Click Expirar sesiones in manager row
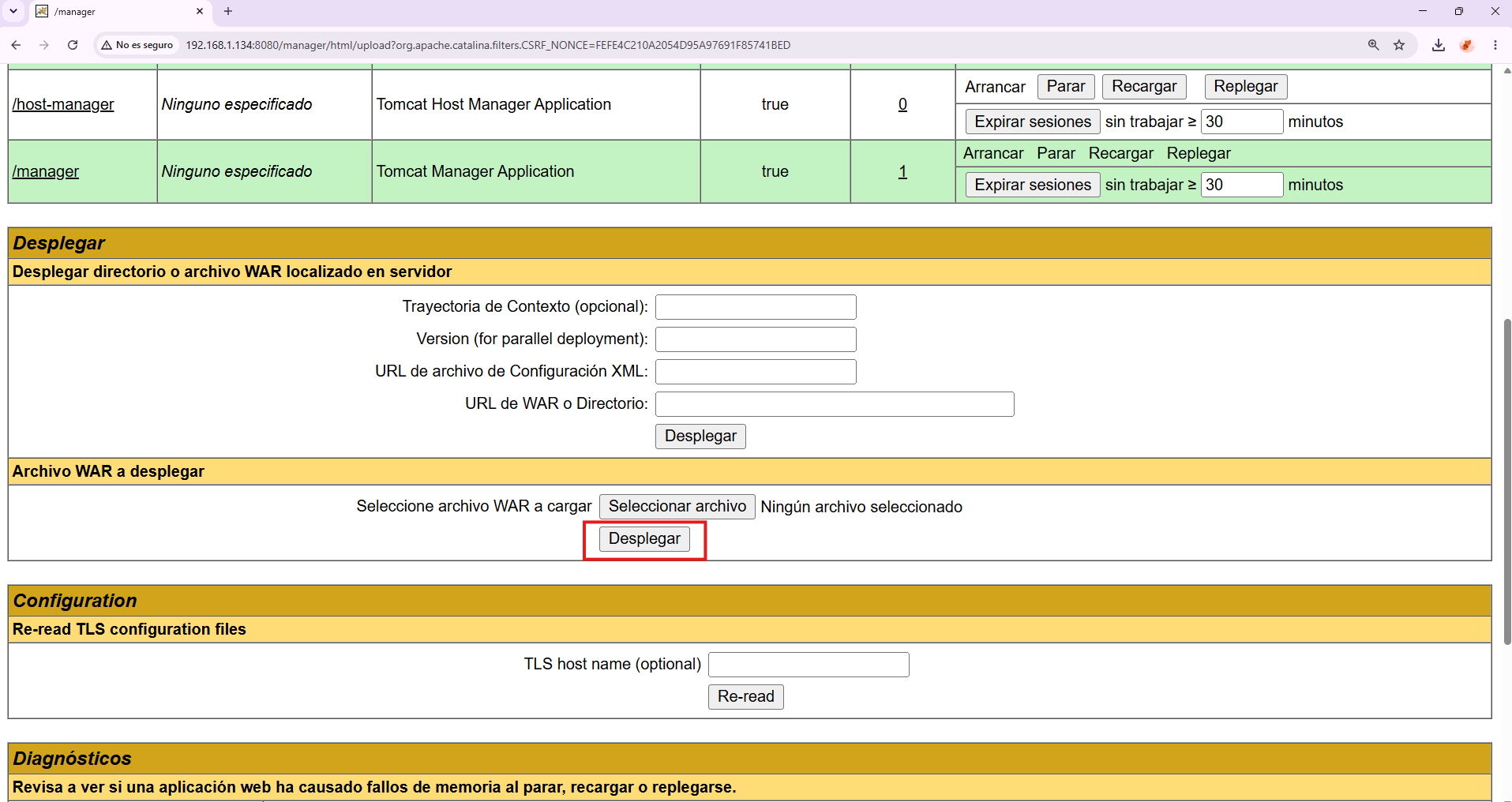The image size is (1512, 802). (1033, 185)
